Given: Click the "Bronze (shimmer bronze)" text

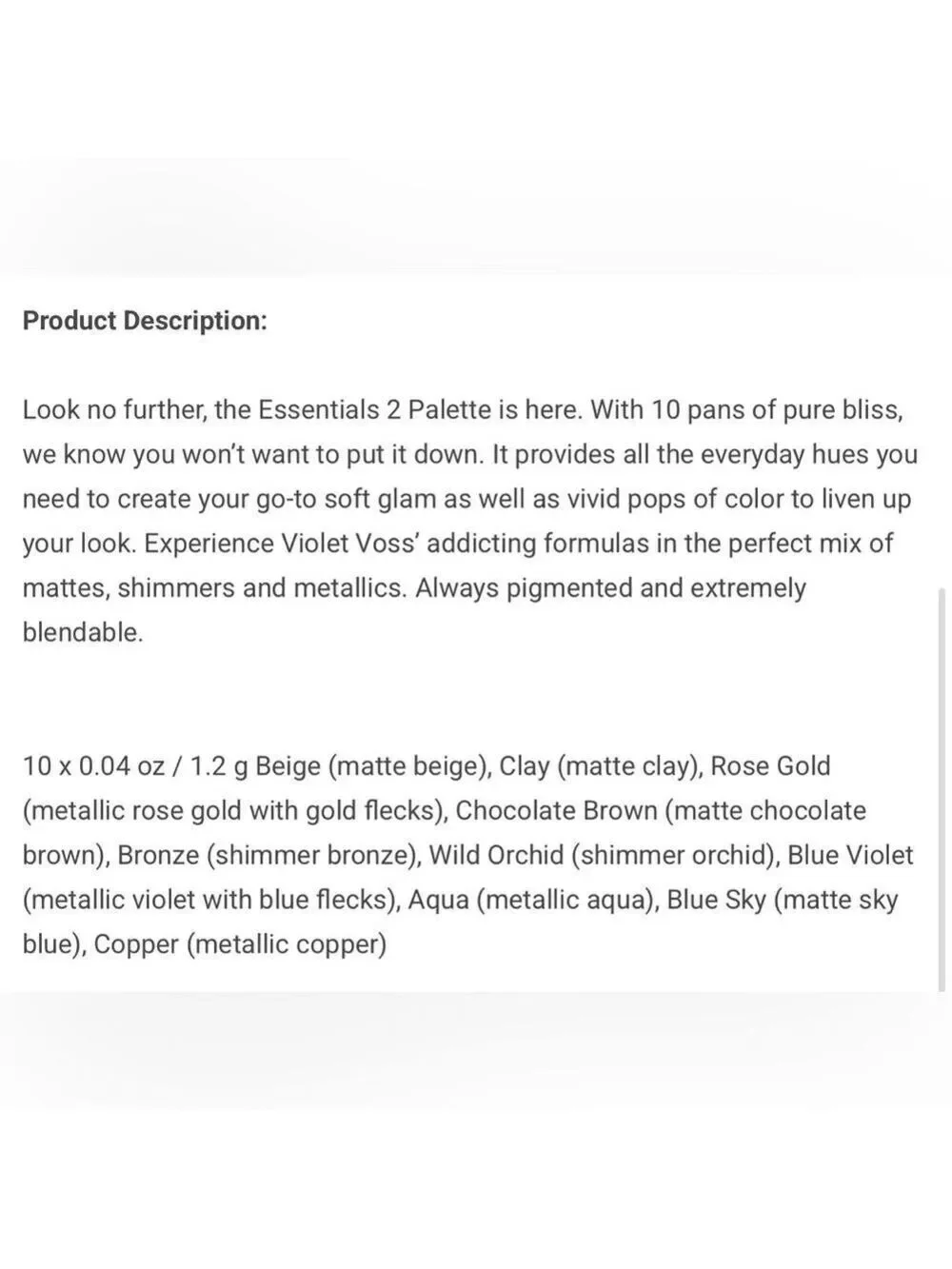Looking at the screenshot, I should point(269,856).
